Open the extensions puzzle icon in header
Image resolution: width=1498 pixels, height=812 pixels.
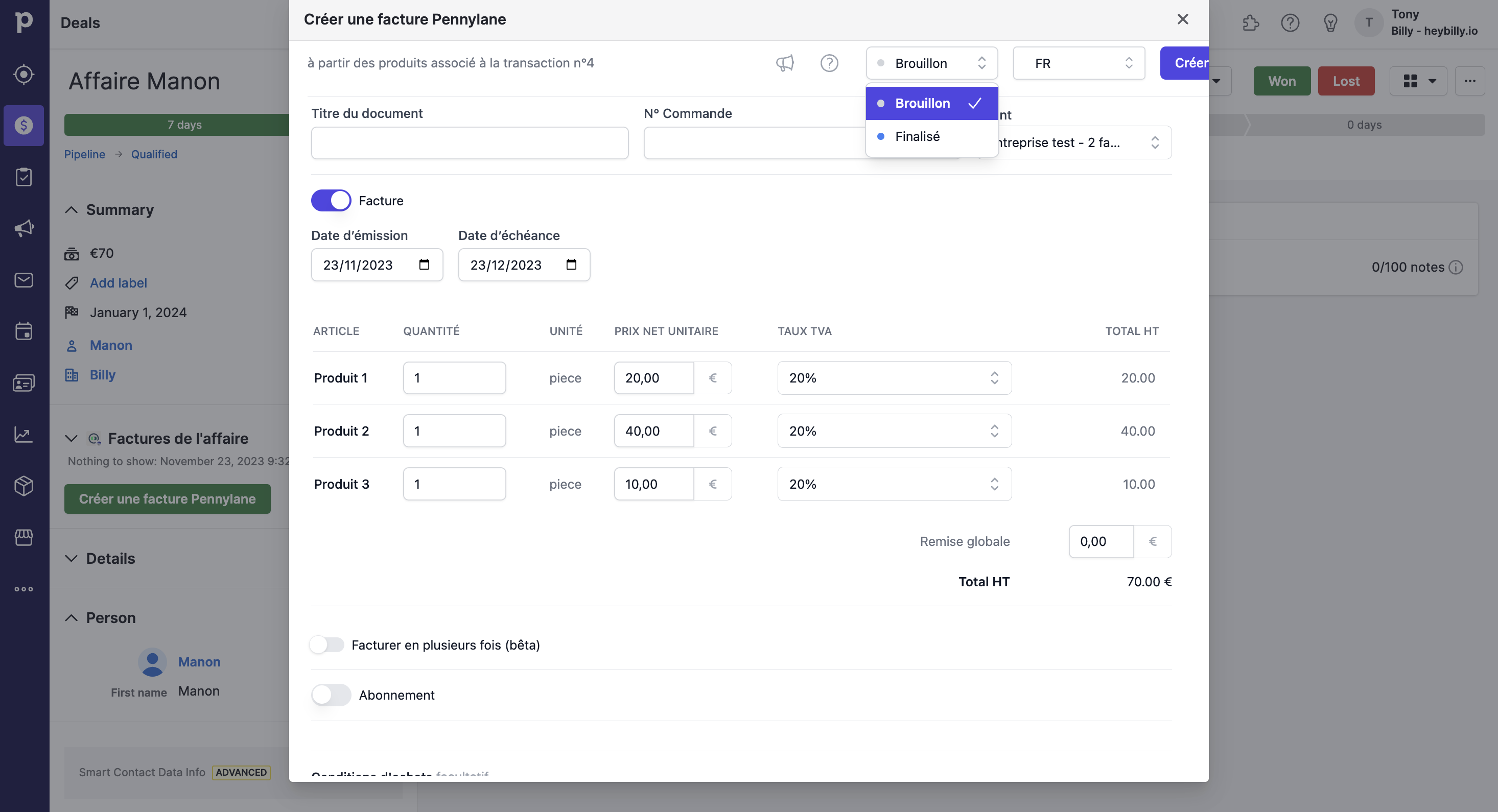pos(1250,22)
